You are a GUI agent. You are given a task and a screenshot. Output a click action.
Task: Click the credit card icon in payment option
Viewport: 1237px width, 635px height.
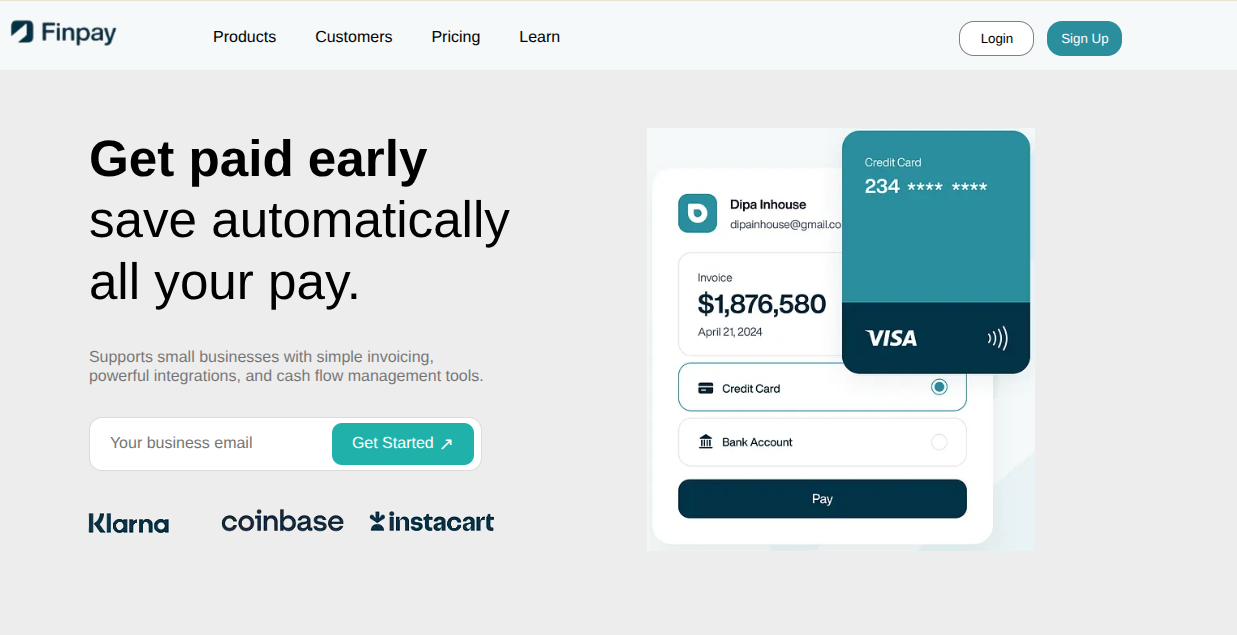click(706, 388)
